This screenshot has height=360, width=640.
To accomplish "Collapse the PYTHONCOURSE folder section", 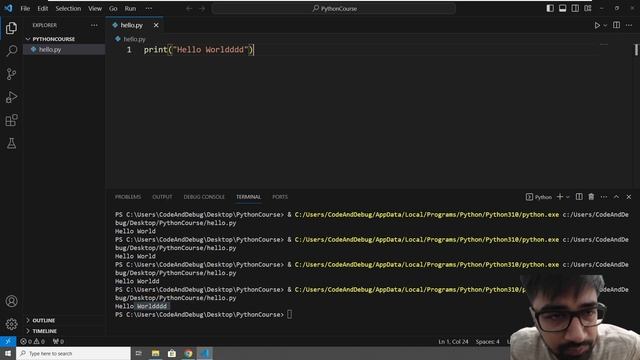I will 64,39.
